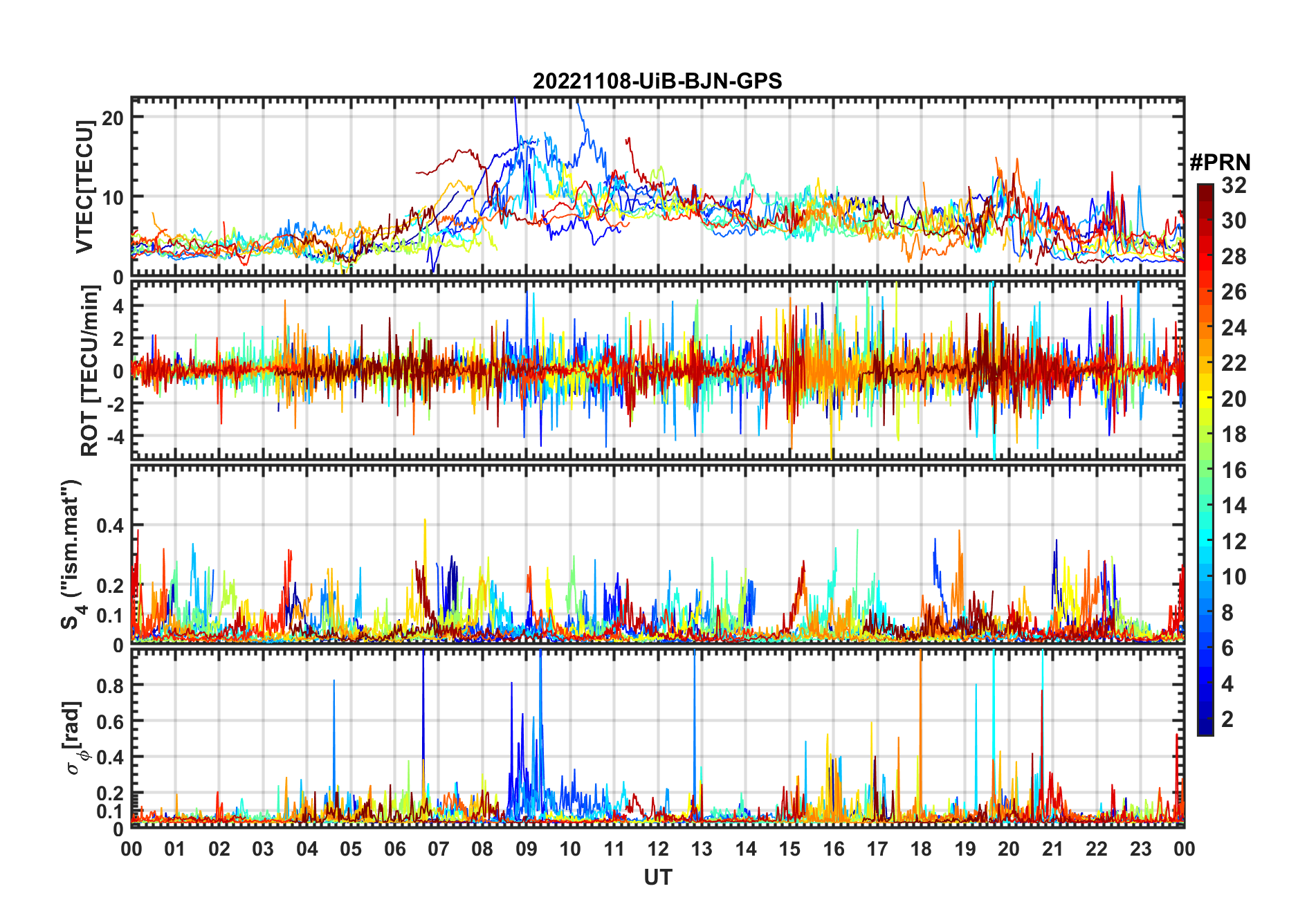Click the ROT time series plot area
The width and height of the screenshot is (1316, 920).
click(x=657, y=370)
